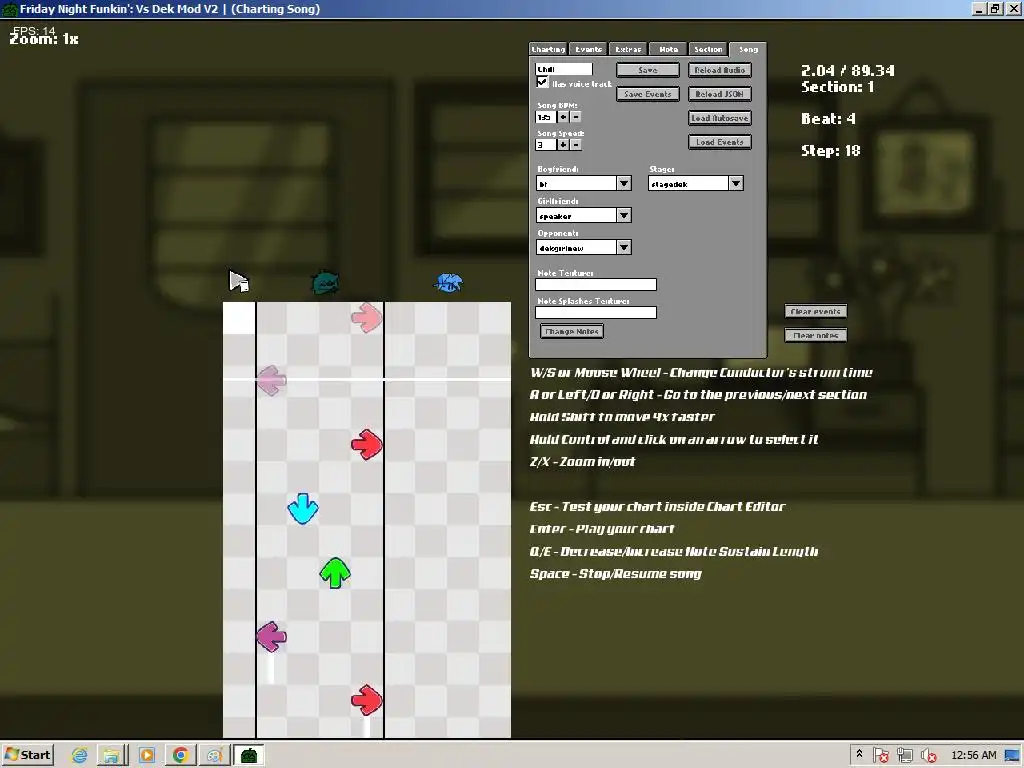Viewport: 1024px width, 768px height.
Task: Decrease Song Speed with minus stepper
Action: (x=575, y=145)
